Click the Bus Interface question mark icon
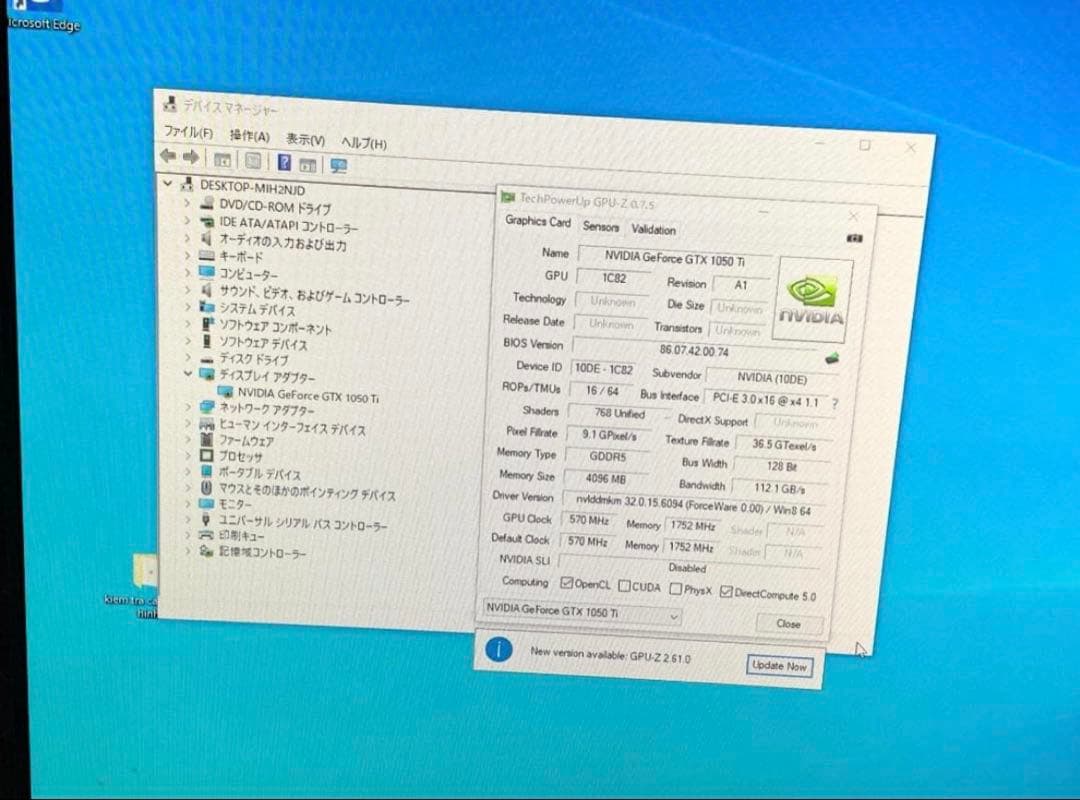Viewport: 1080px width, 800px height. coord(835,404)
